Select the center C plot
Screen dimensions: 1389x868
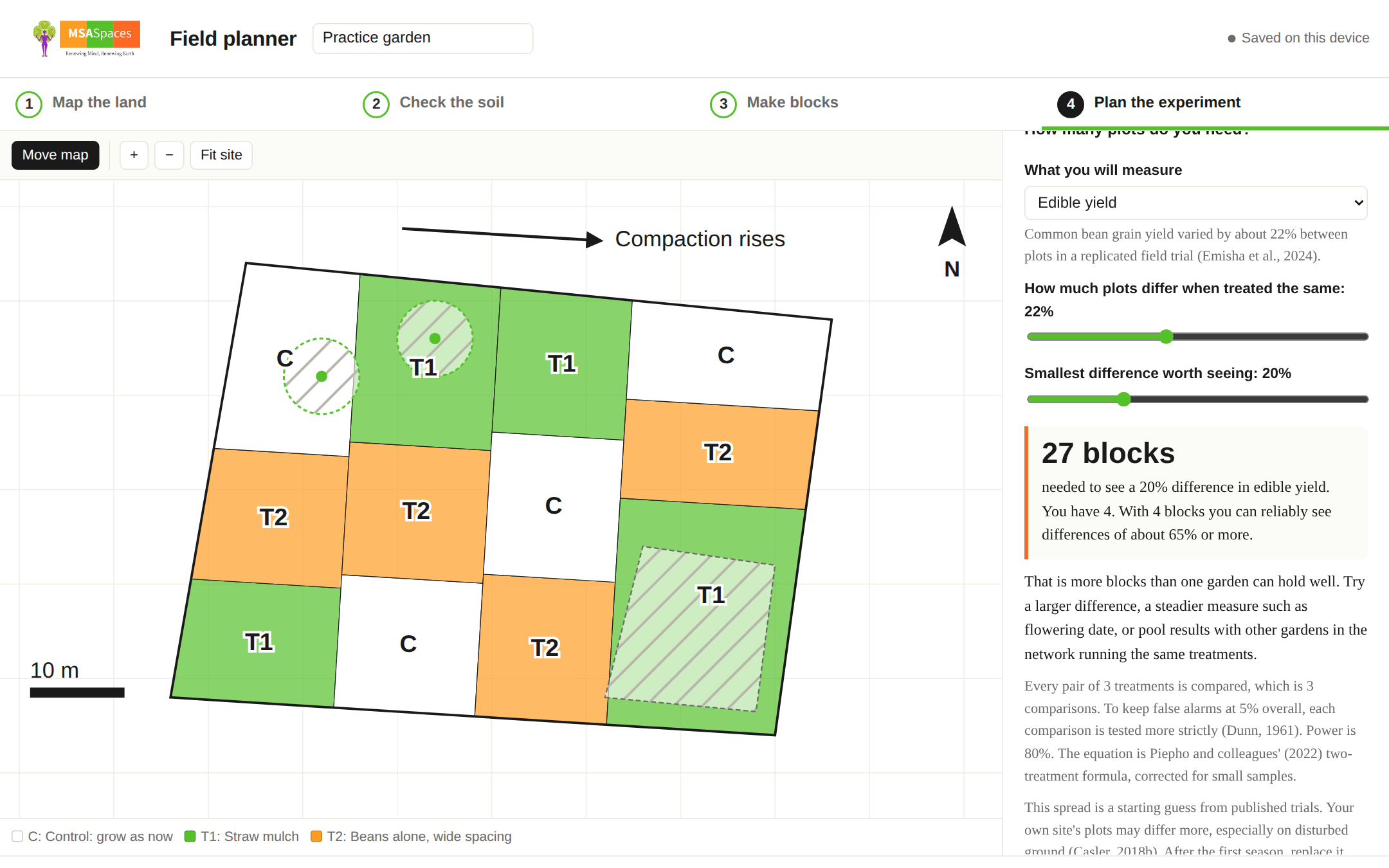tap(554, 506)
